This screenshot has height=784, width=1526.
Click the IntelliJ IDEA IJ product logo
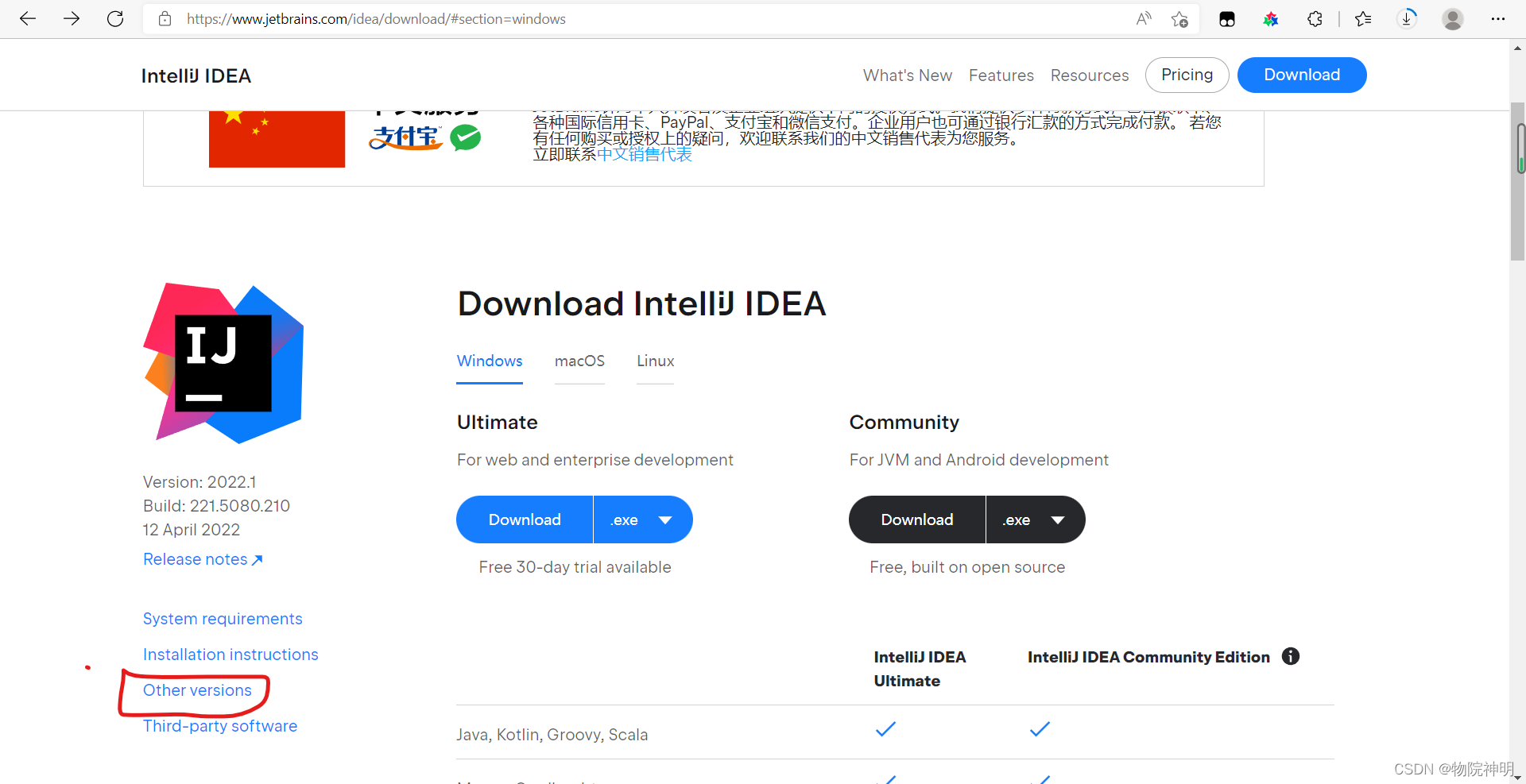tap(223, 363)
